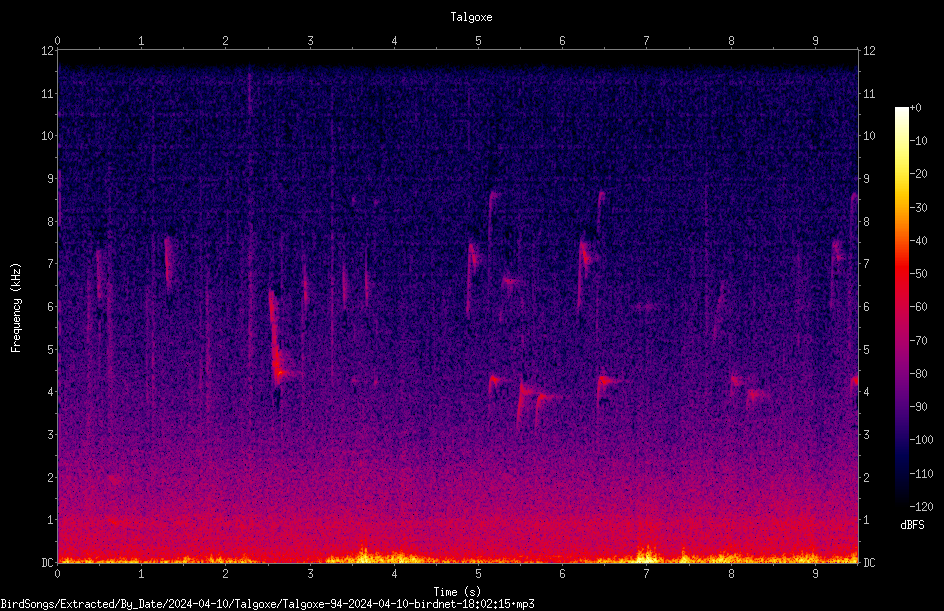944x611 pixels.
Task: Click the 6 kHz label on right axis
Action: (x=866, y=306)
